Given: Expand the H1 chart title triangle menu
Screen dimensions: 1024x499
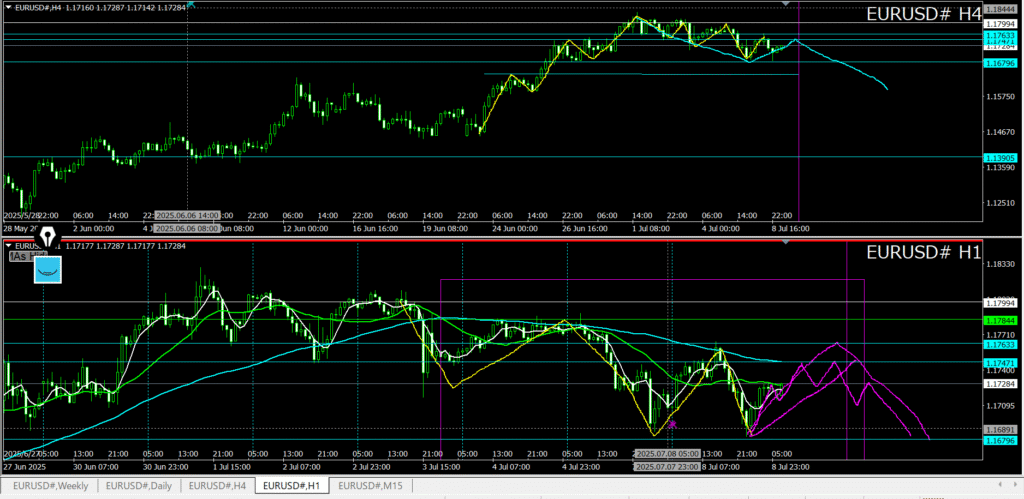Looking at the screenshot, I should pyautogui.click(x=8, y=246).
